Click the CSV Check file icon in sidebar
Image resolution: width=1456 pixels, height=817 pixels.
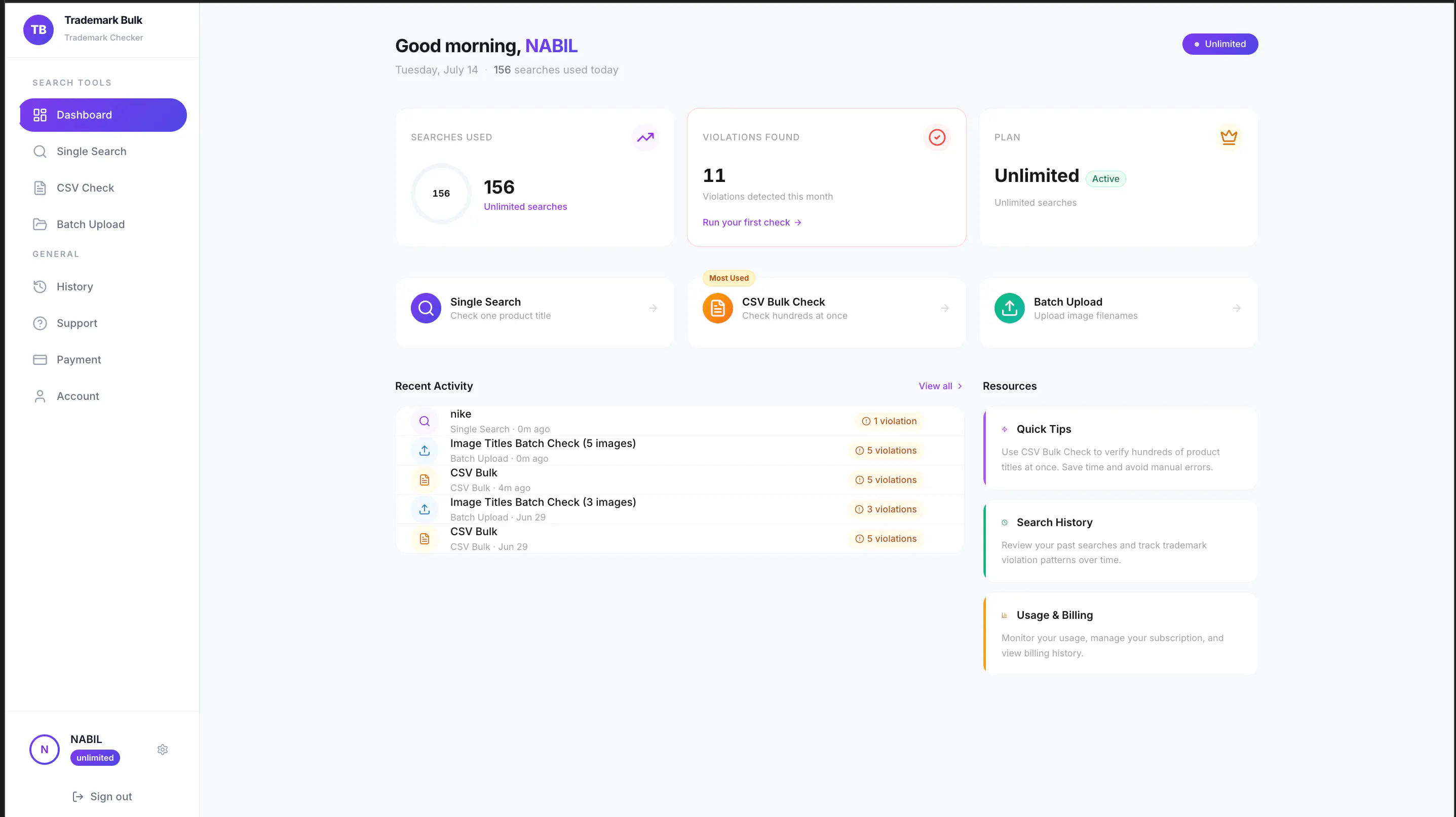point(40,188)
